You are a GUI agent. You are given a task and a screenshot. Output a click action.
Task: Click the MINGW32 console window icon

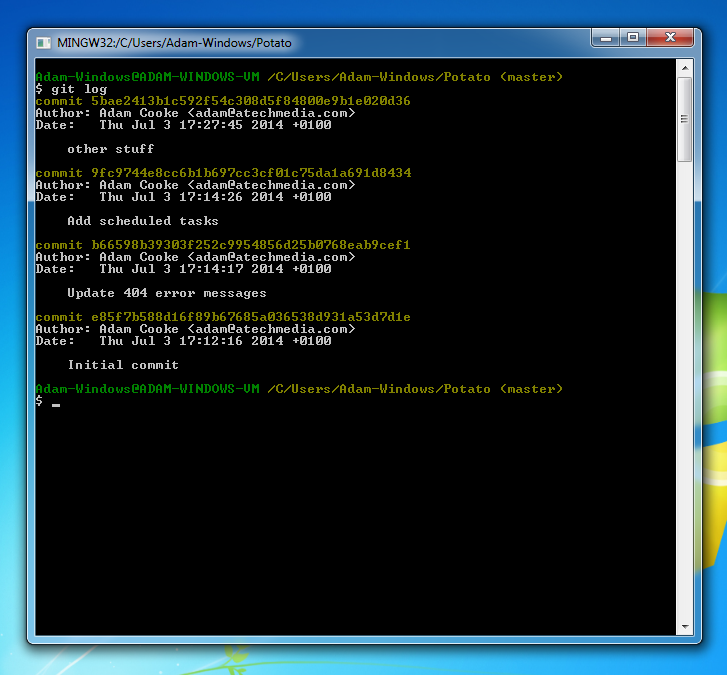tap(44, 43)
